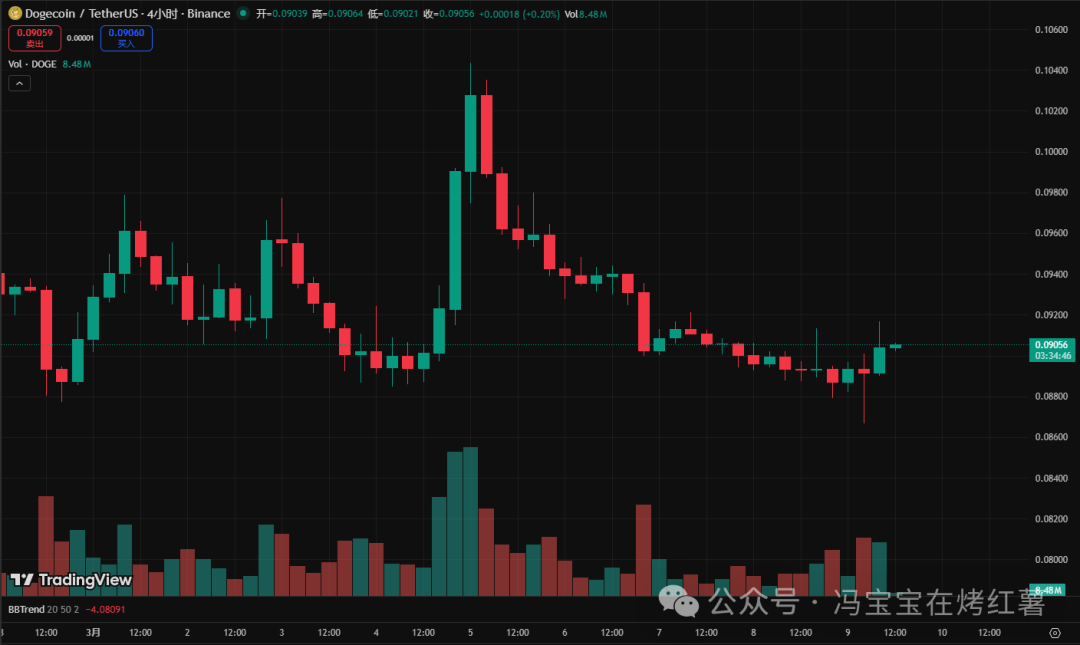Screen dimensions: 1080x645
Task: Click the 3月 label on time axis
Action: [x=93, y=632]
